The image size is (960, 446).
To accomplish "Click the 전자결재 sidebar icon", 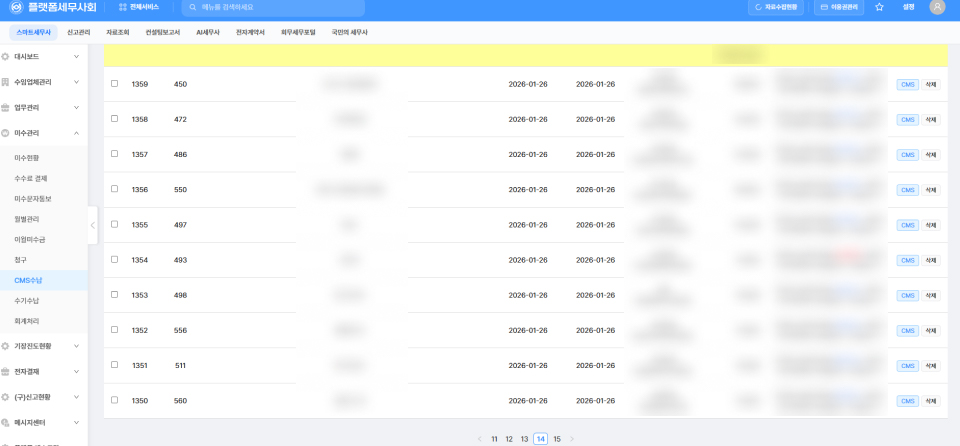I will point(6,372).
